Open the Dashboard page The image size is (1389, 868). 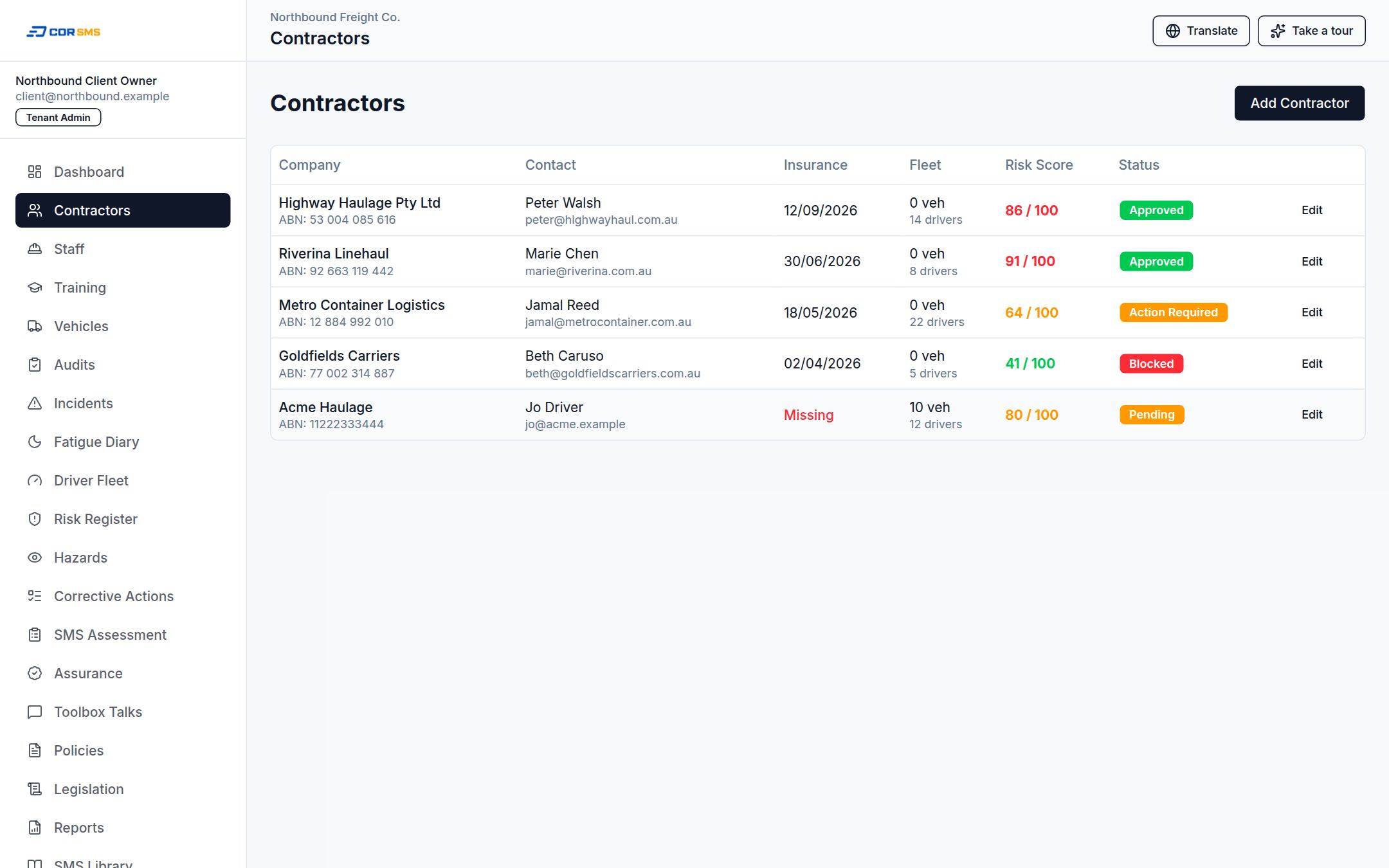click(x=123, y=172)
